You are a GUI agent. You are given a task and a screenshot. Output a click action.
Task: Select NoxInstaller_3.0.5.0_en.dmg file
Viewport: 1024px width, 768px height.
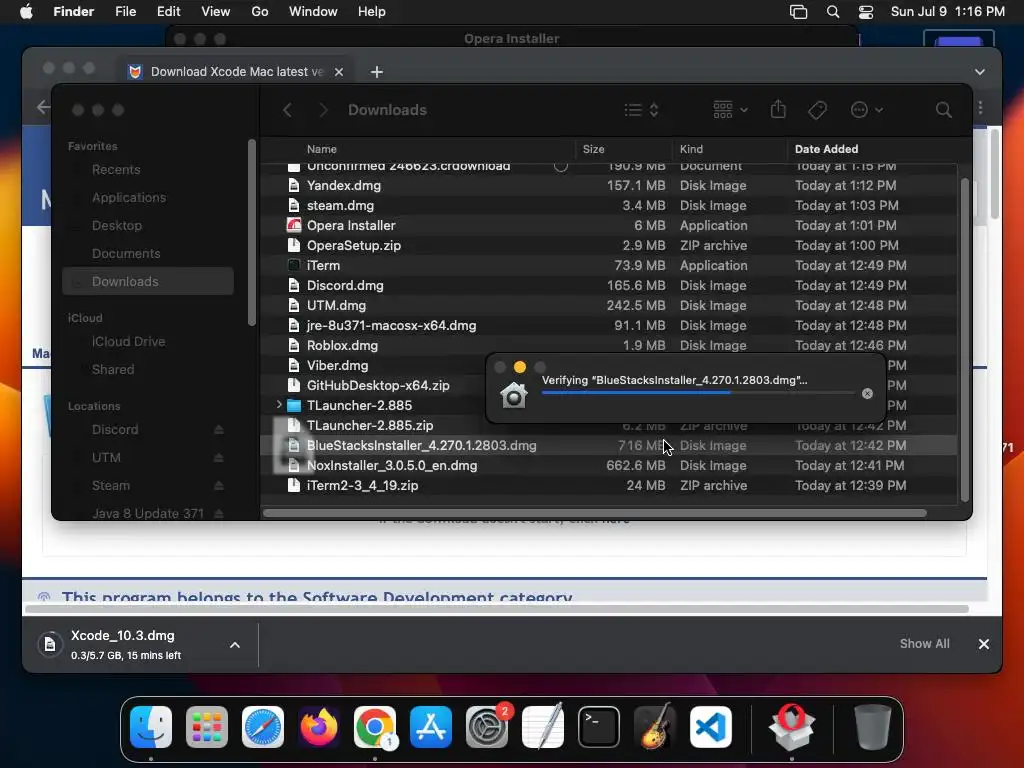click(x=609, y=466)
